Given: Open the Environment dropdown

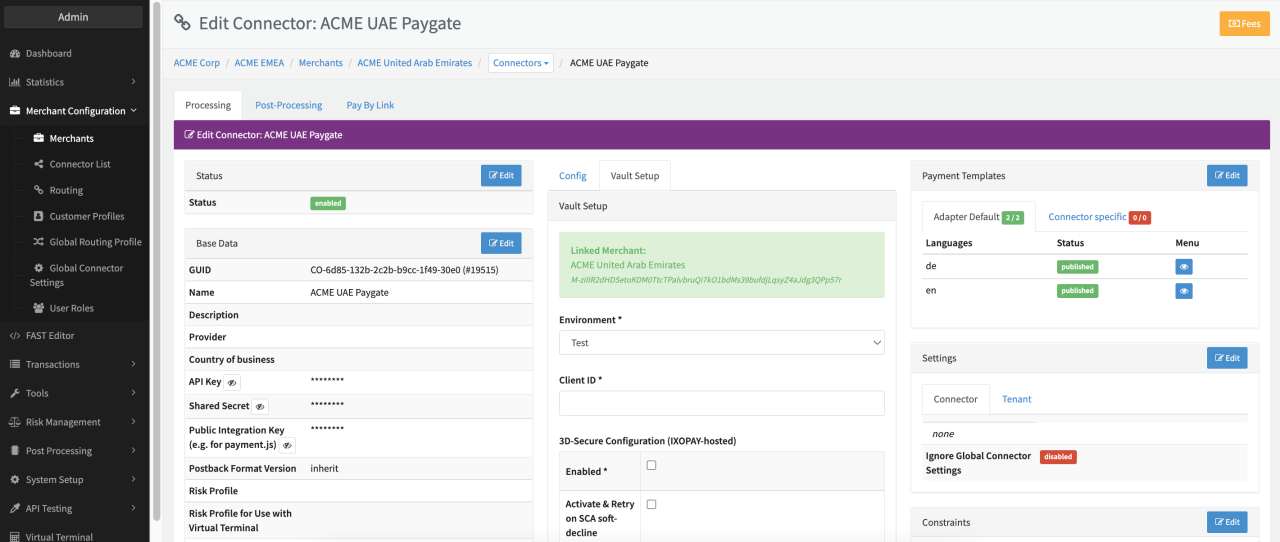Looking at the screenshot, I should 721,343.
